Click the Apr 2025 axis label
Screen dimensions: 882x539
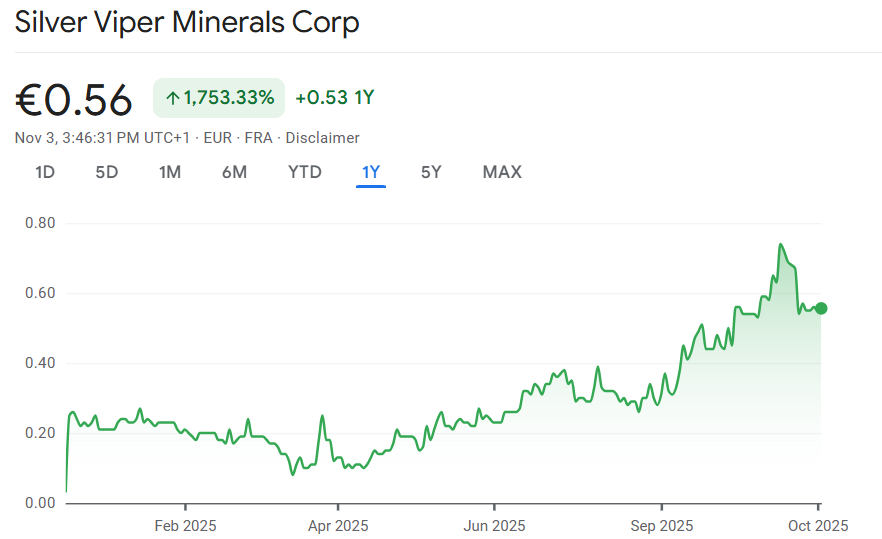pyautogui.click(x=338, y=525)
